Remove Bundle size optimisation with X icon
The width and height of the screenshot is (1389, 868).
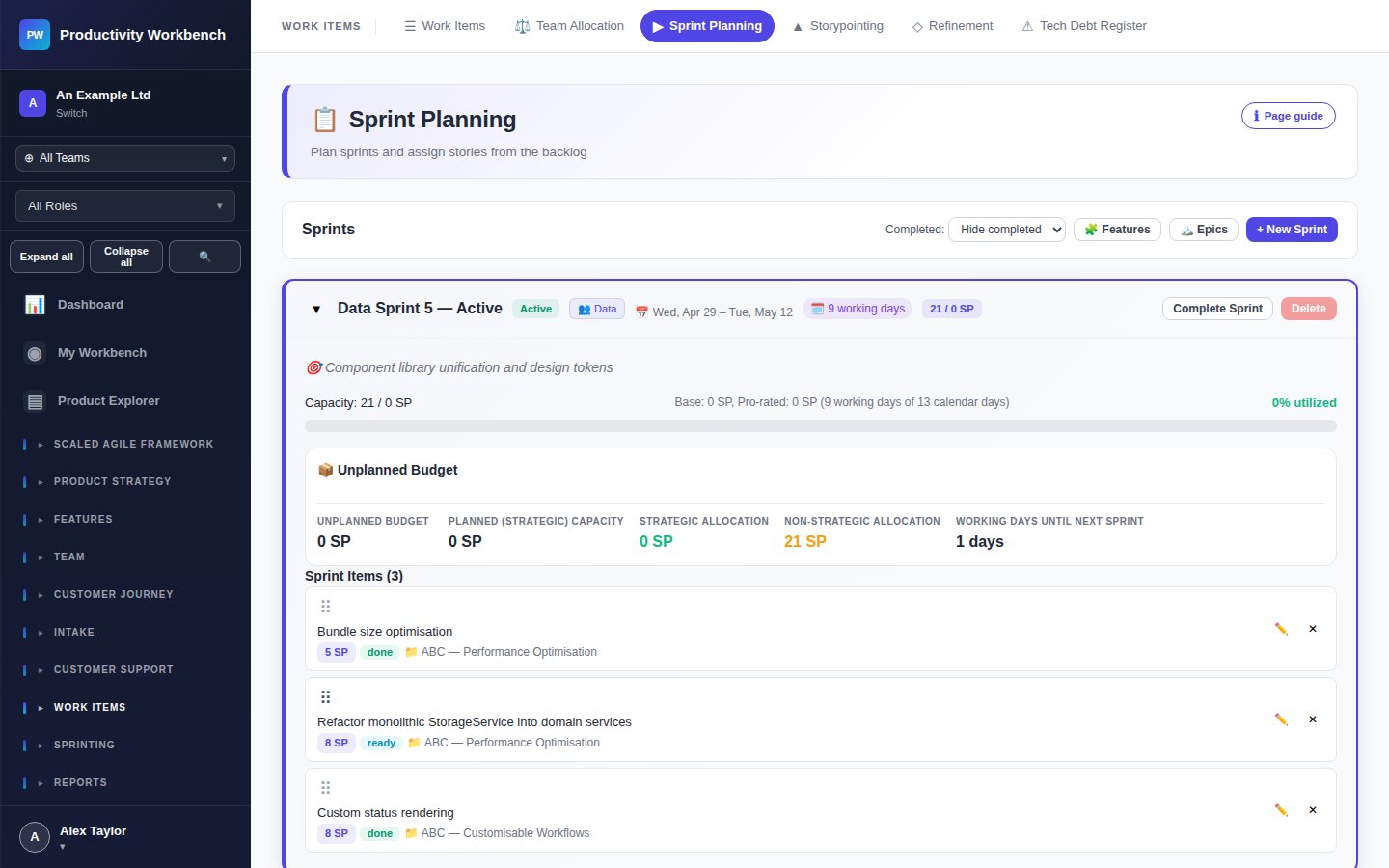point(1313,629)
